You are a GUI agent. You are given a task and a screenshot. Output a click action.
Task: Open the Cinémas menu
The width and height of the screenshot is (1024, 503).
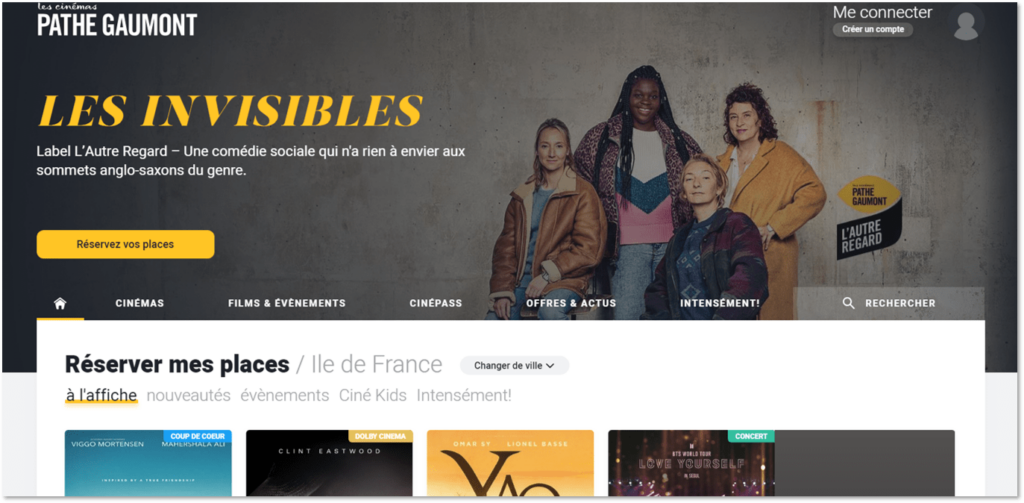click(140, 303)
